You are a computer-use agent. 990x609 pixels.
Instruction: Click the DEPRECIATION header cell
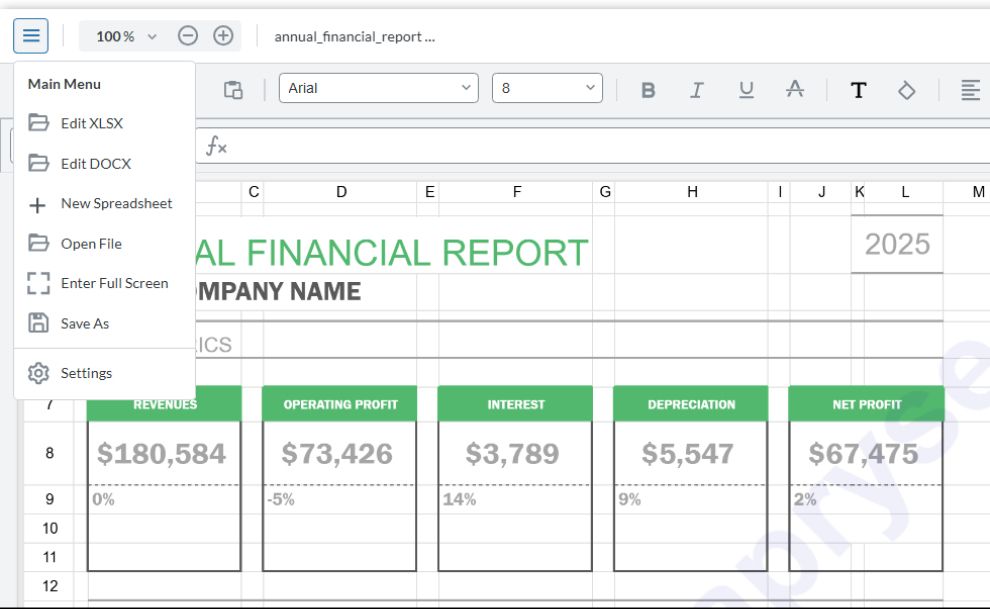coord(691,404)
